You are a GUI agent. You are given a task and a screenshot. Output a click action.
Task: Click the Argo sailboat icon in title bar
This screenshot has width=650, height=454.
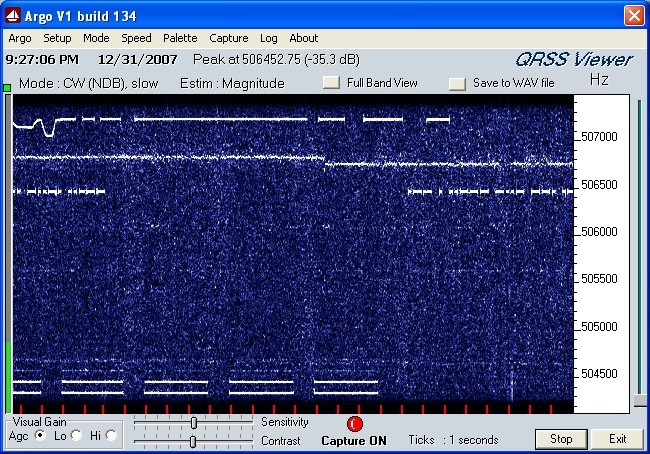coord(12,15)
